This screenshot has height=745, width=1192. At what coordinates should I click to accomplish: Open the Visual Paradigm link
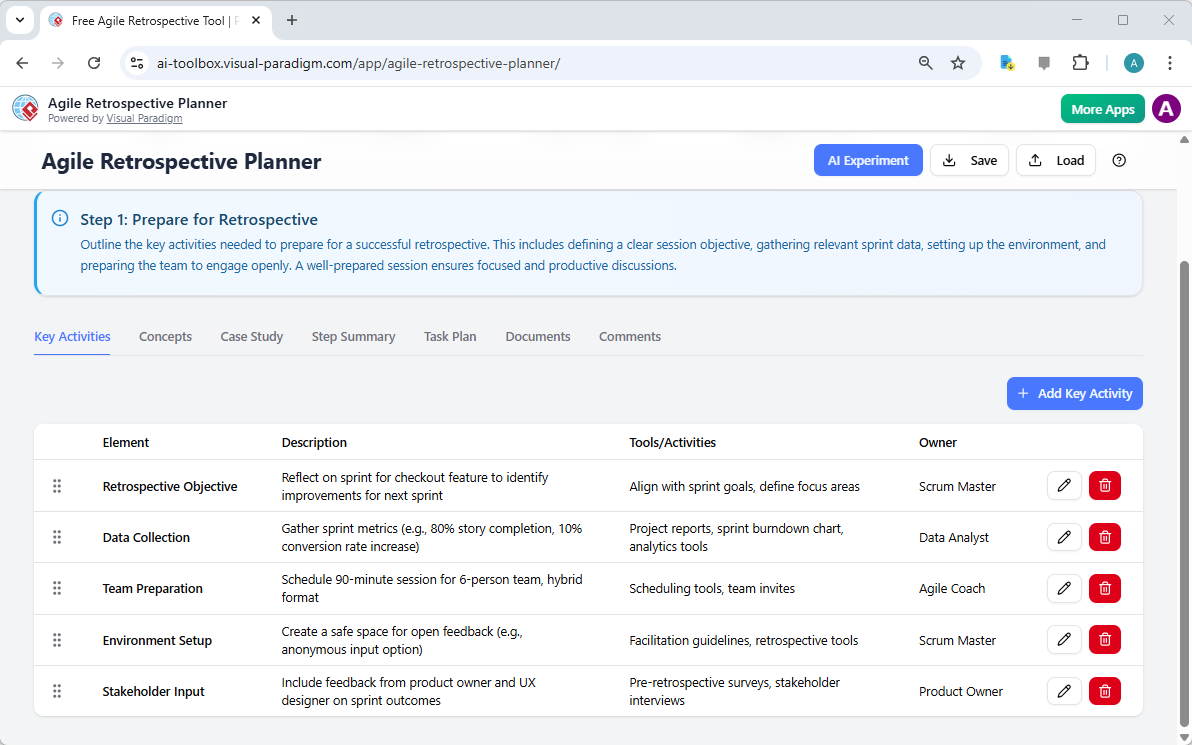point(144,118)
